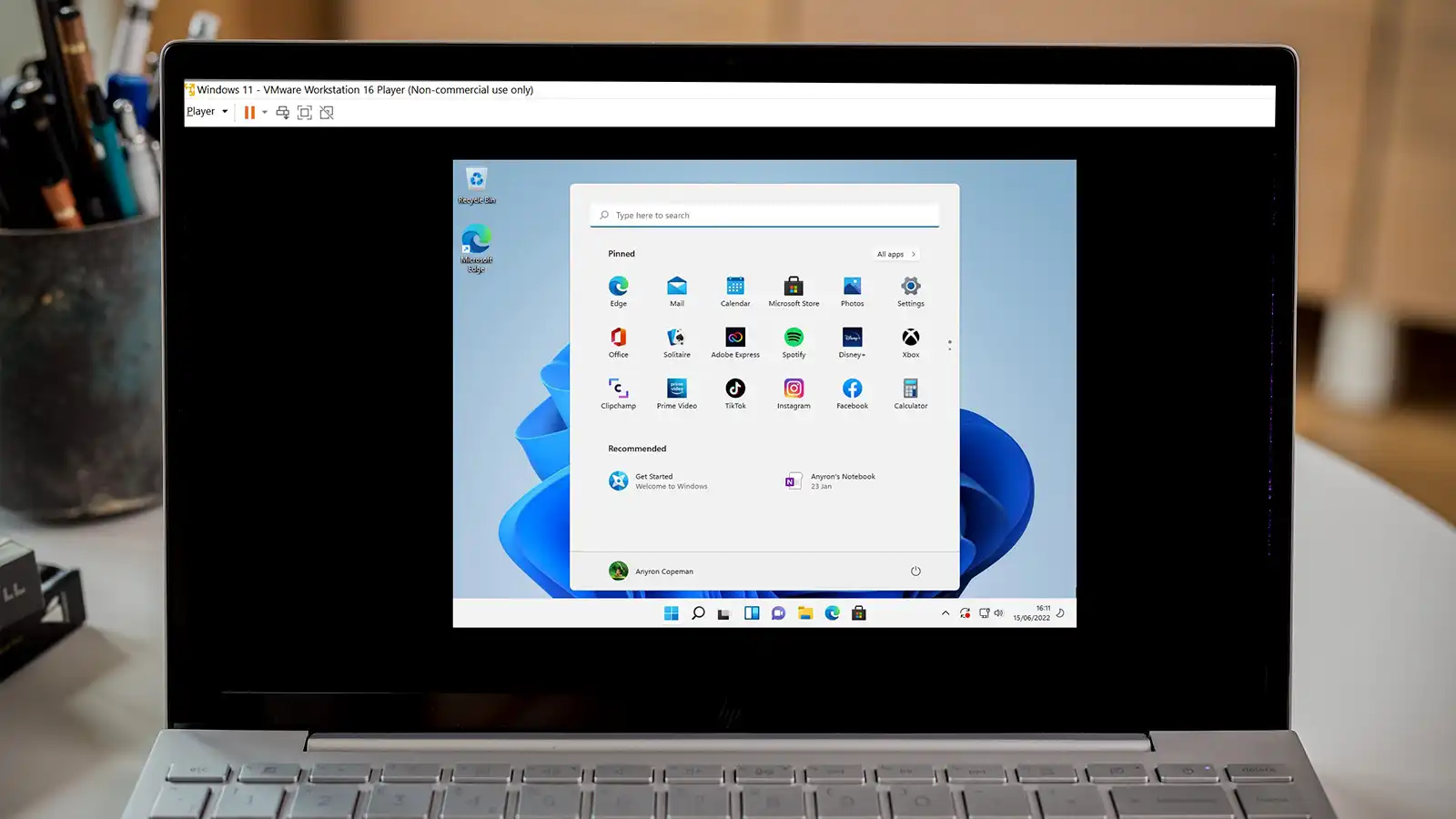The width and height of the screenshot is (1456, 819).
Task: Expand the power options arrow beside pause
Action: click(265, 113)
